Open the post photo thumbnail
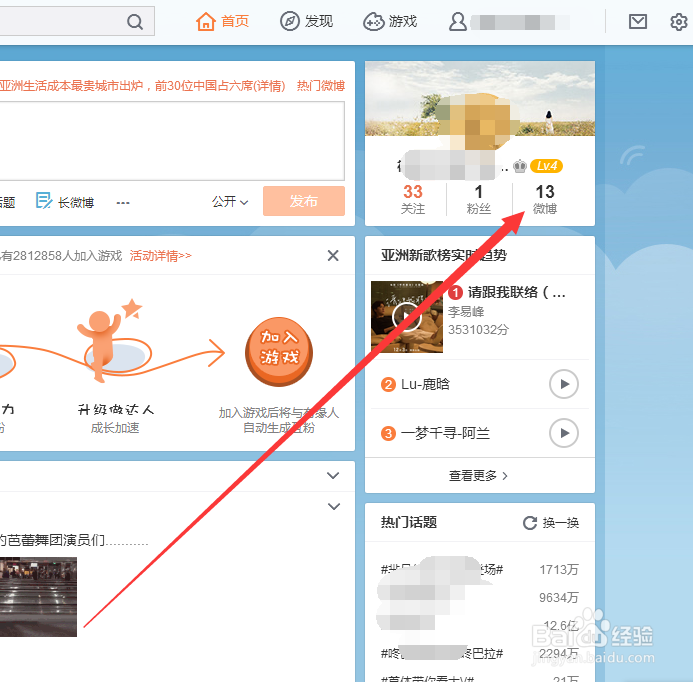The width and height of the screenshot is (693, 682). 38,597
